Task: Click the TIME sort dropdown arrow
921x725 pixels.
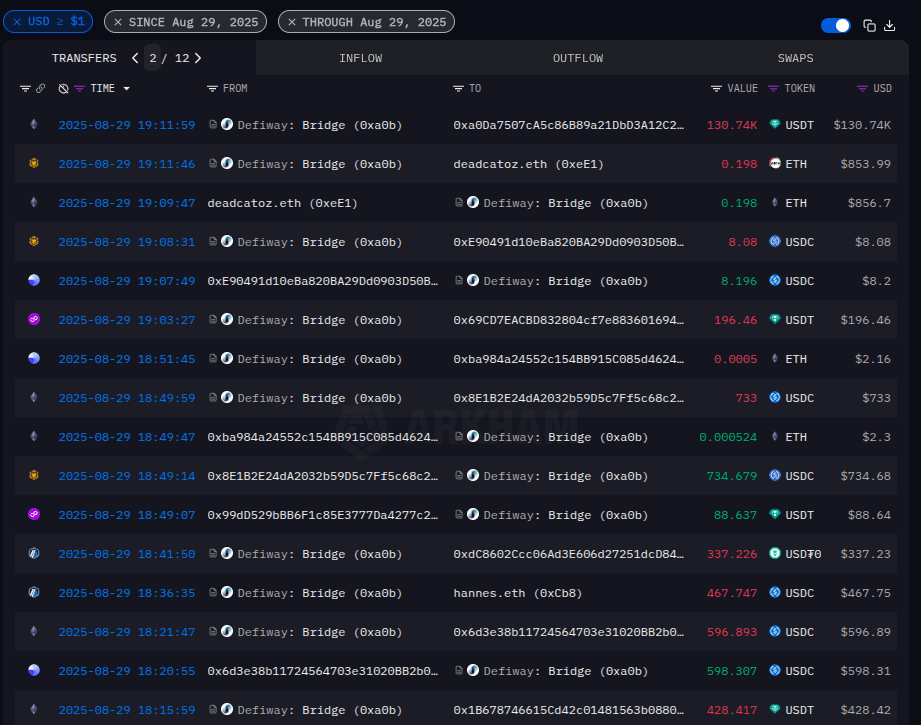Action: pos(127,89)
